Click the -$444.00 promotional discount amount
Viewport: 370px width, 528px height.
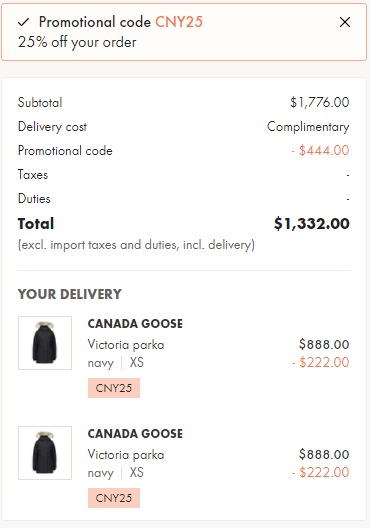click(x=321, y=150)
